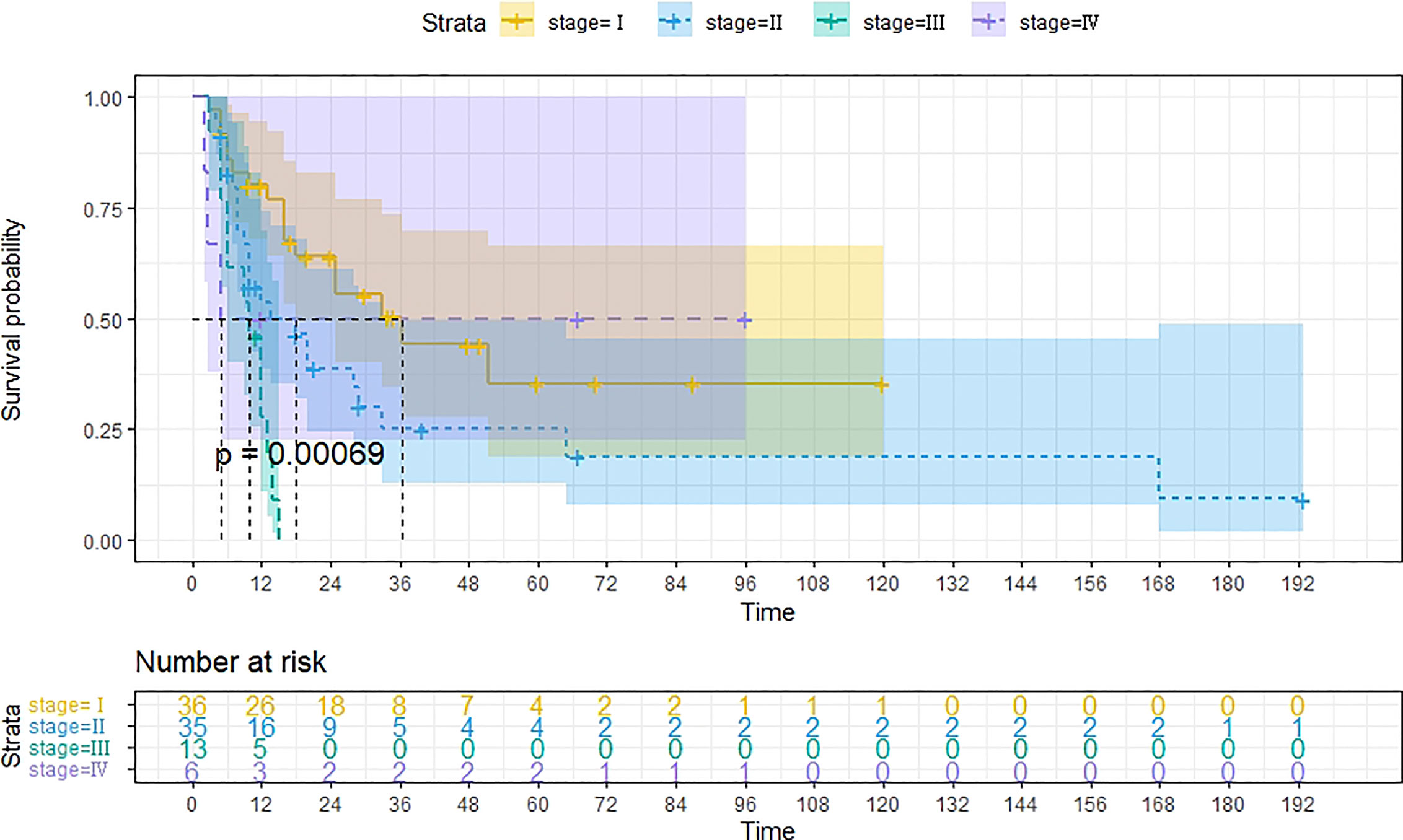This screenshot has height=840, width=1403.
Task: Click the 'stage=IV' row label in risk table
Action: pos(68,769)
